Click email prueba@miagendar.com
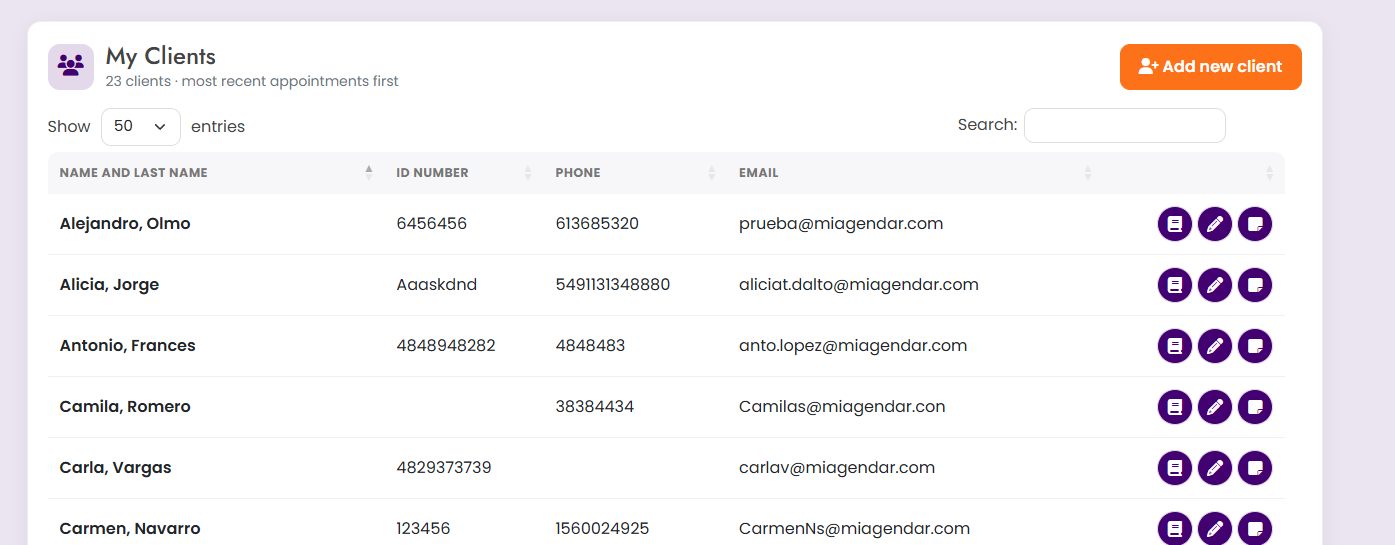 click(841, 224)
